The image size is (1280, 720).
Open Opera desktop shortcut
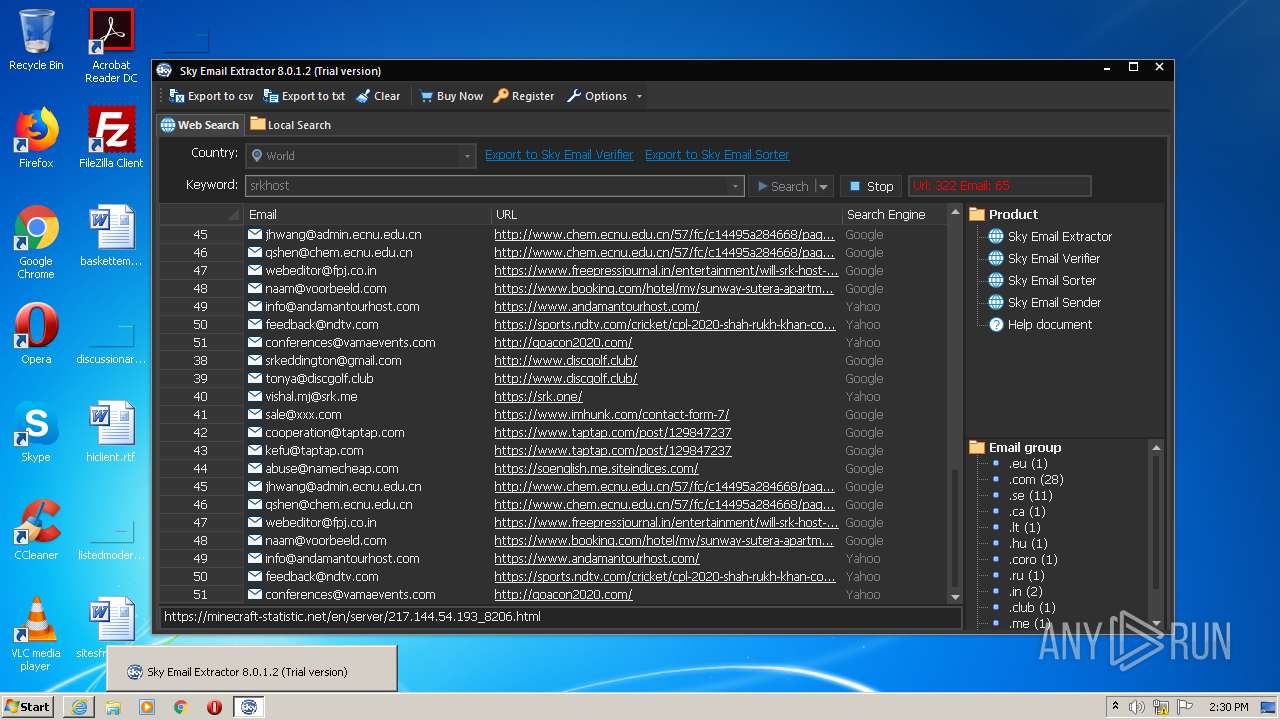pos(36,334)
